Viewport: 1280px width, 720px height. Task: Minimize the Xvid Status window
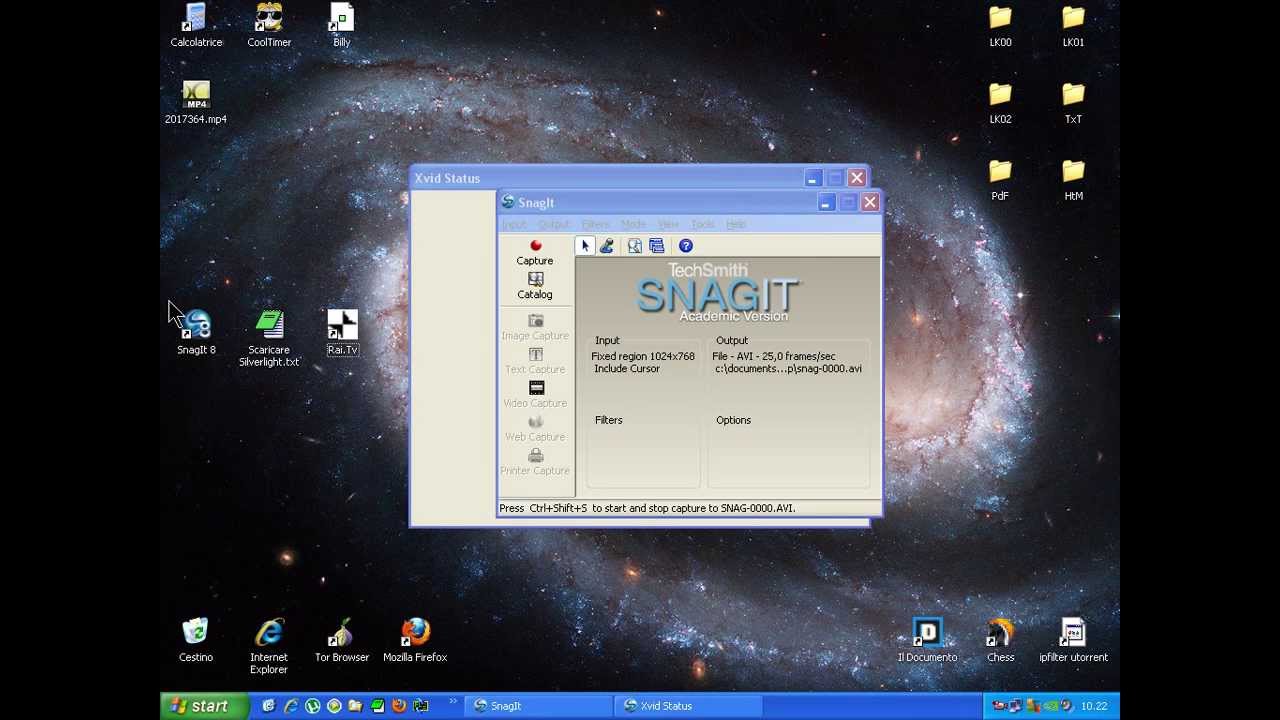point(812,178)
